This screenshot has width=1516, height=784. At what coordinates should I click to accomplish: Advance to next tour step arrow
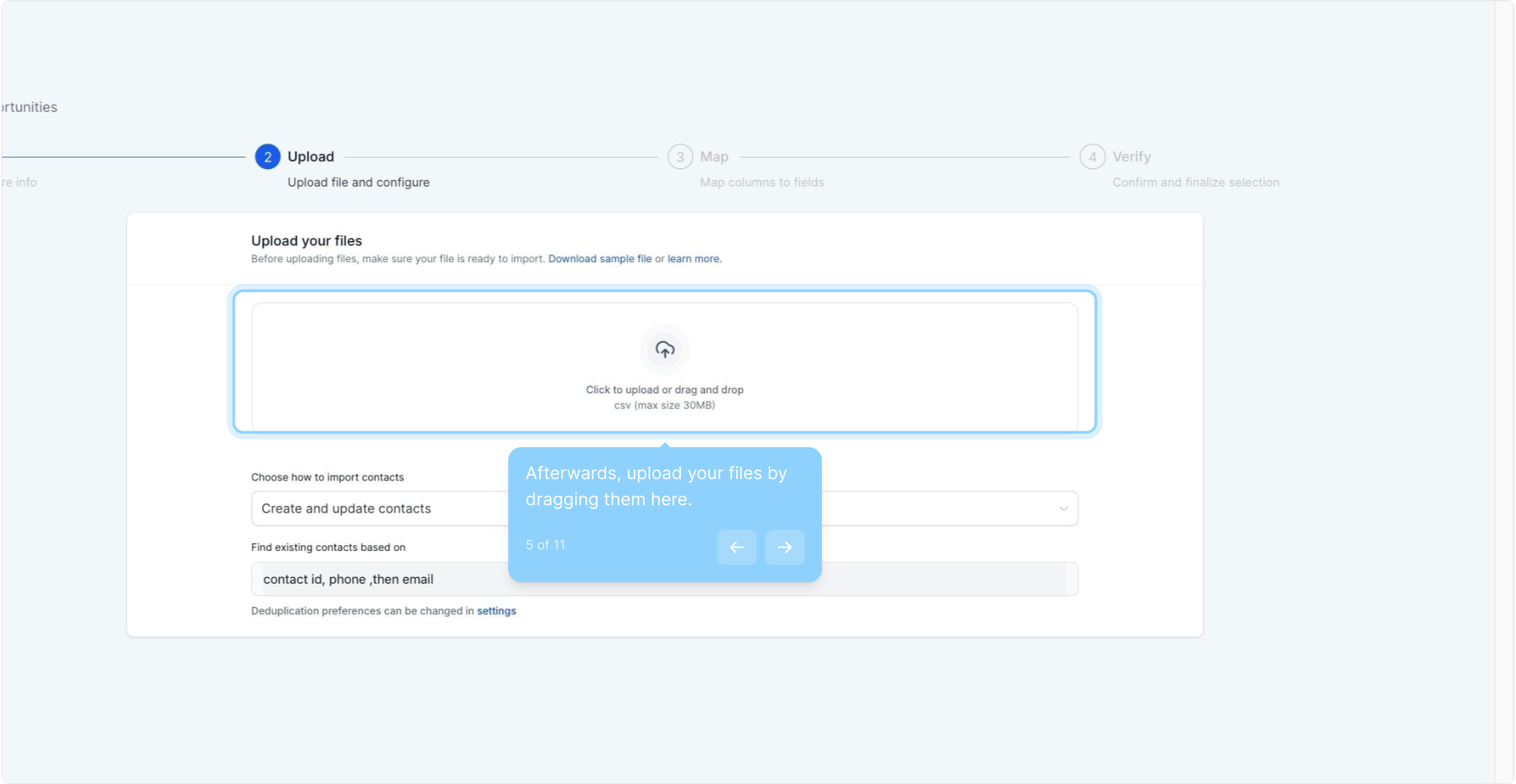coord(784,547)
